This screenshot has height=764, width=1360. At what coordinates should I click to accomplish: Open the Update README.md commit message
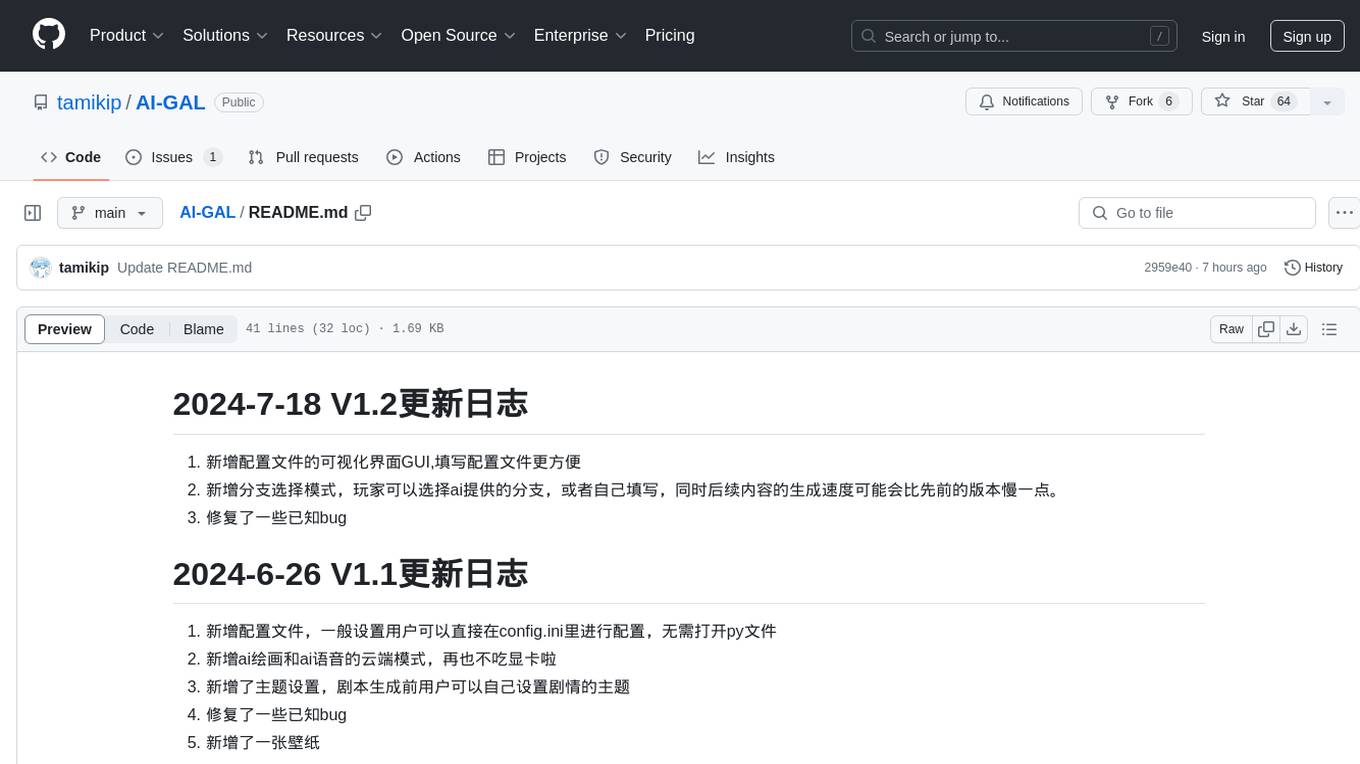(x=184, y=267)
